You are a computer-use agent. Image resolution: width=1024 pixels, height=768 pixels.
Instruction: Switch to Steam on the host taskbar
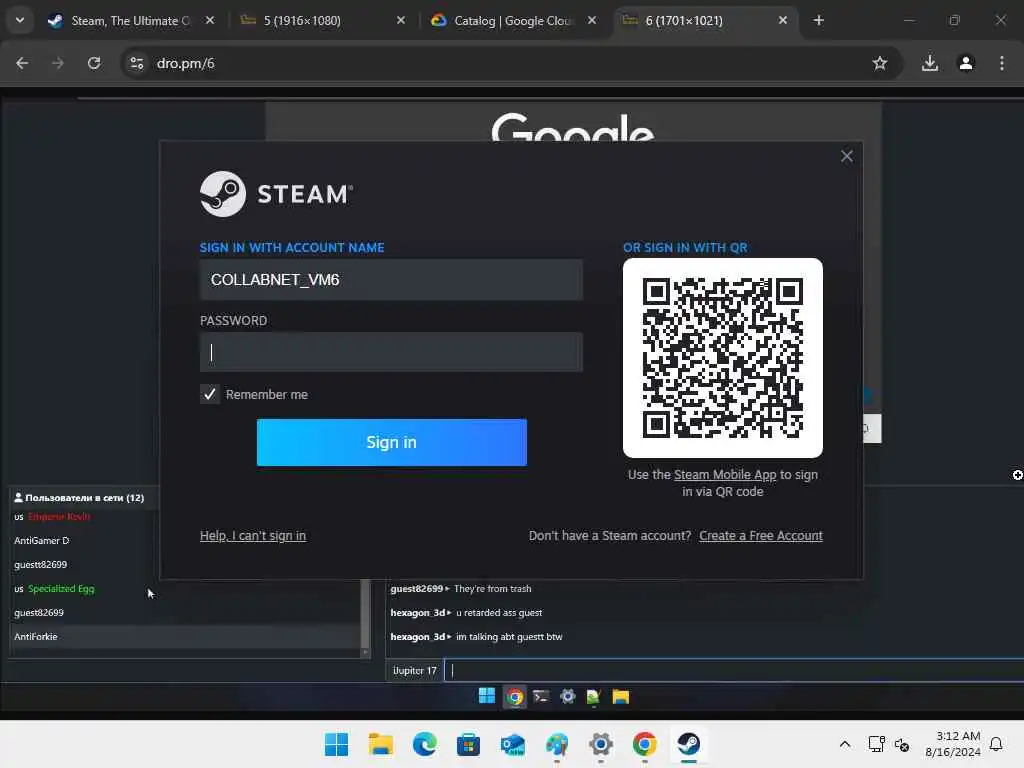689,744
